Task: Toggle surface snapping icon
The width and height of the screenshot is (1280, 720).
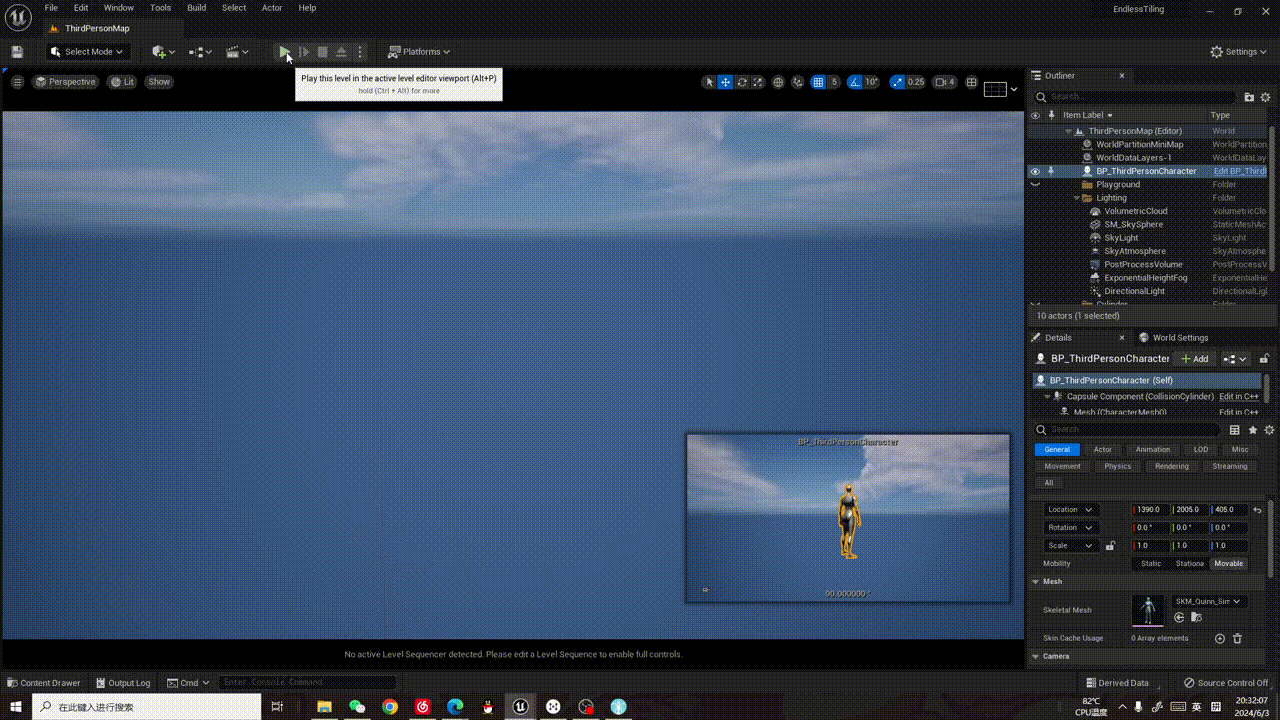Action: tap(797, 82)
